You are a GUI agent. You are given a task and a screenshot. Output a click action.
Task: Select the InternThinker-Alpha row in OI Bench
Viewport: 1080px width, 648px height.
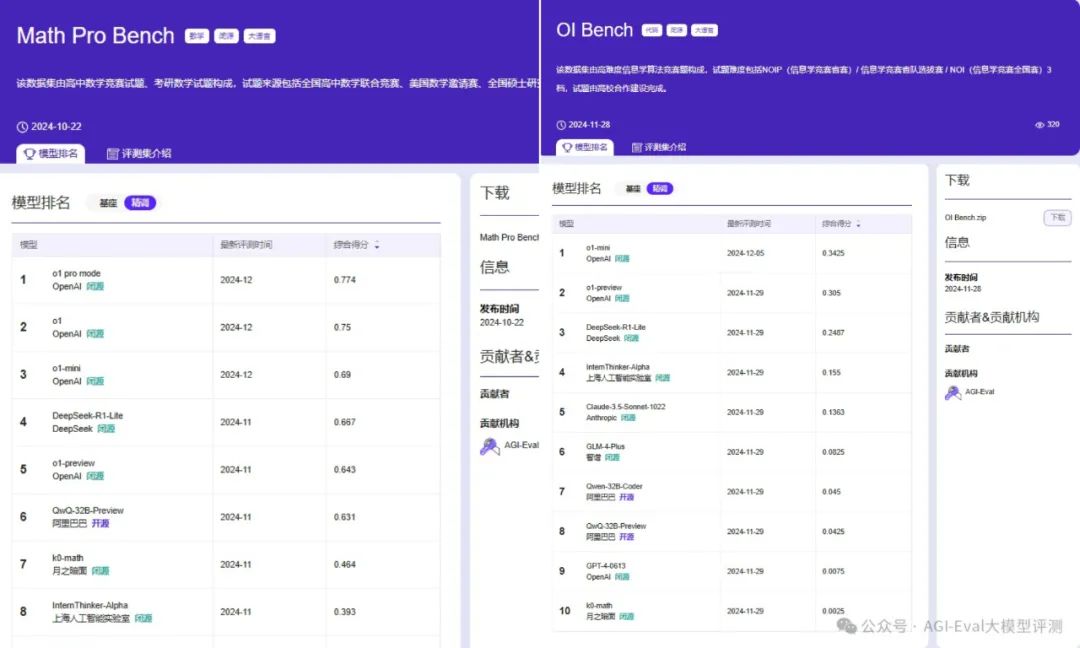click(x=731, y=373)
